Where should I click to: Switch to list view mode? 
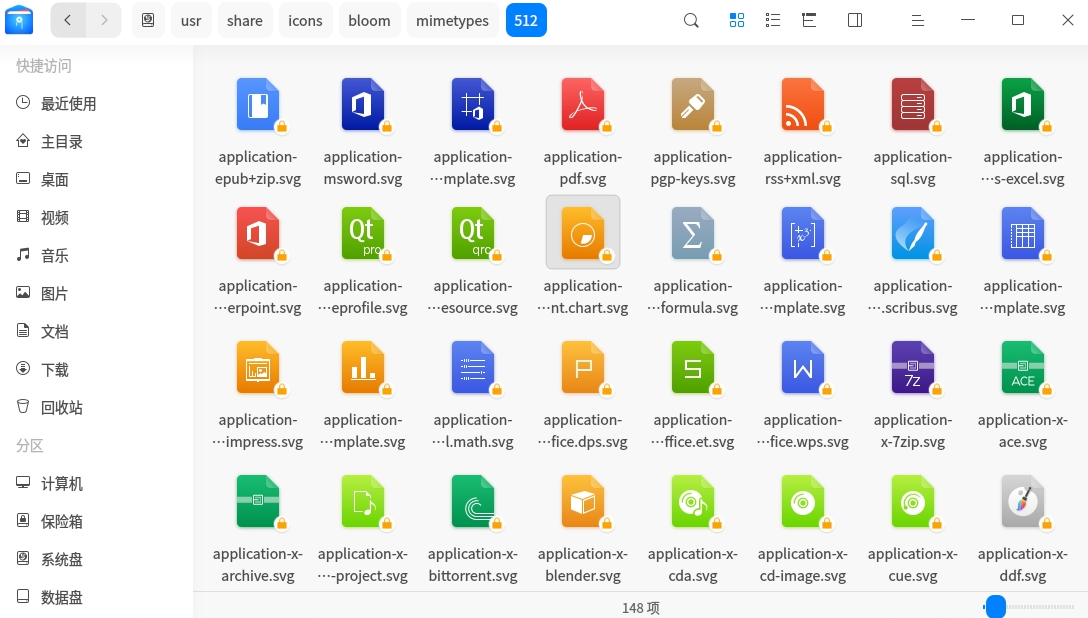[x=773, y=20]
